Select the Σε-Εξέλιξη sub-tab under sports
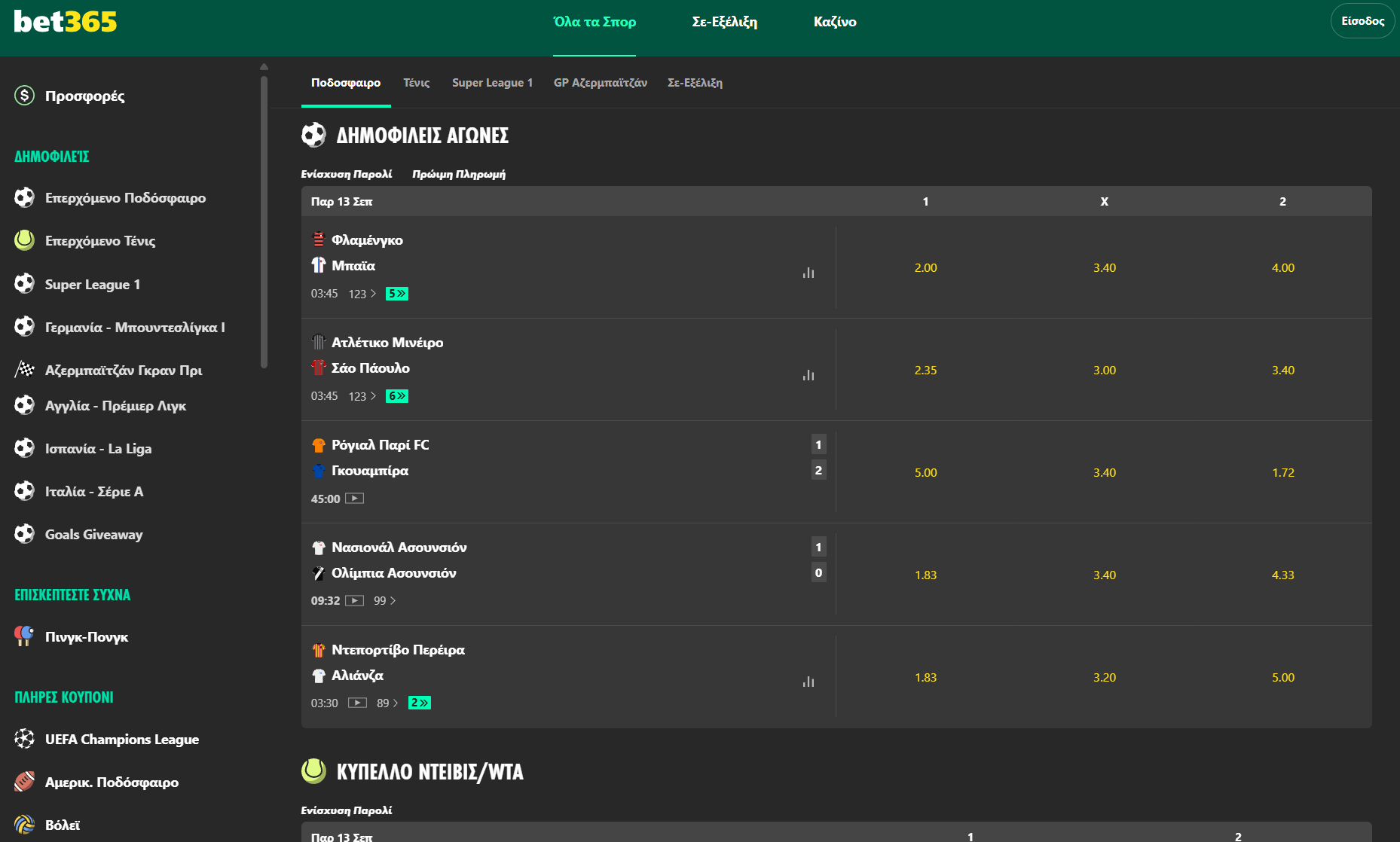 695,83
